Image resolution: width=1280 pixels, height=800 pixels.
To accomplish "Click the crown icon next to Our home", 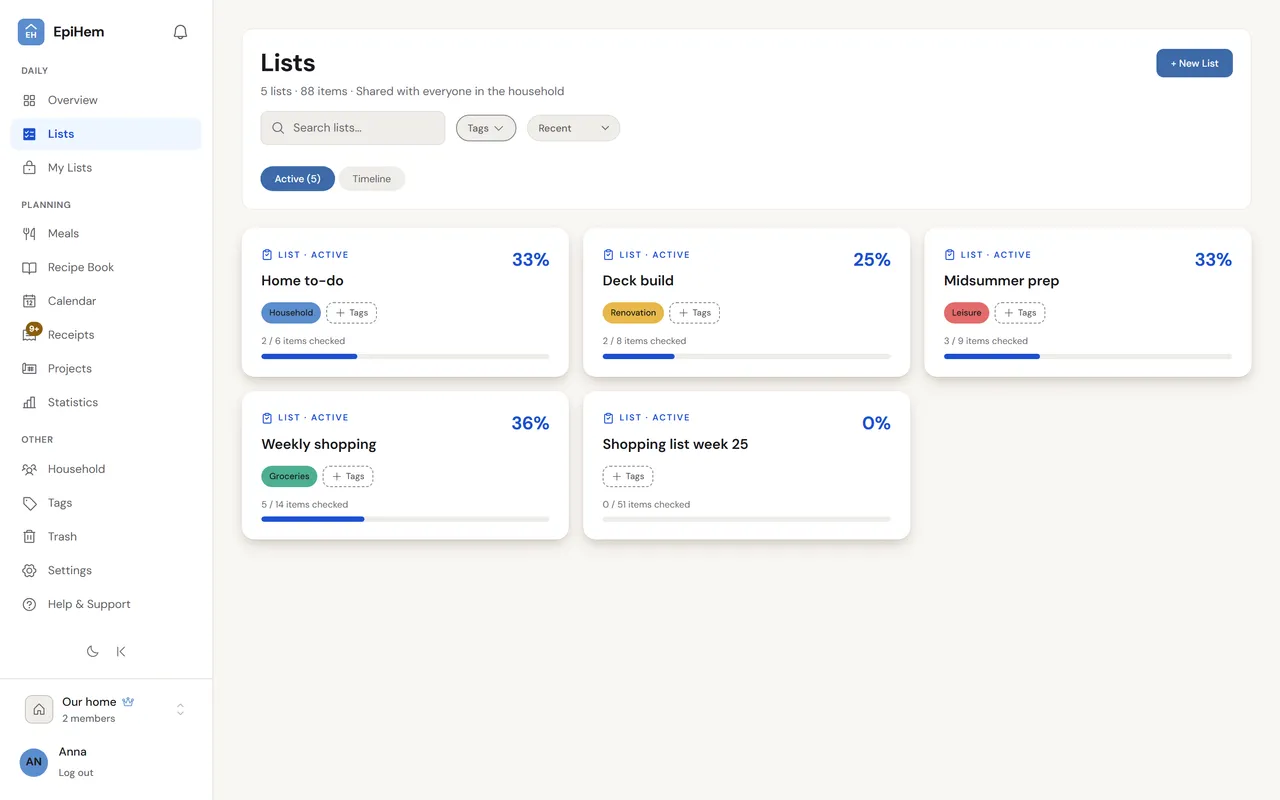I will pyautogui.click(x=128, y=702).
